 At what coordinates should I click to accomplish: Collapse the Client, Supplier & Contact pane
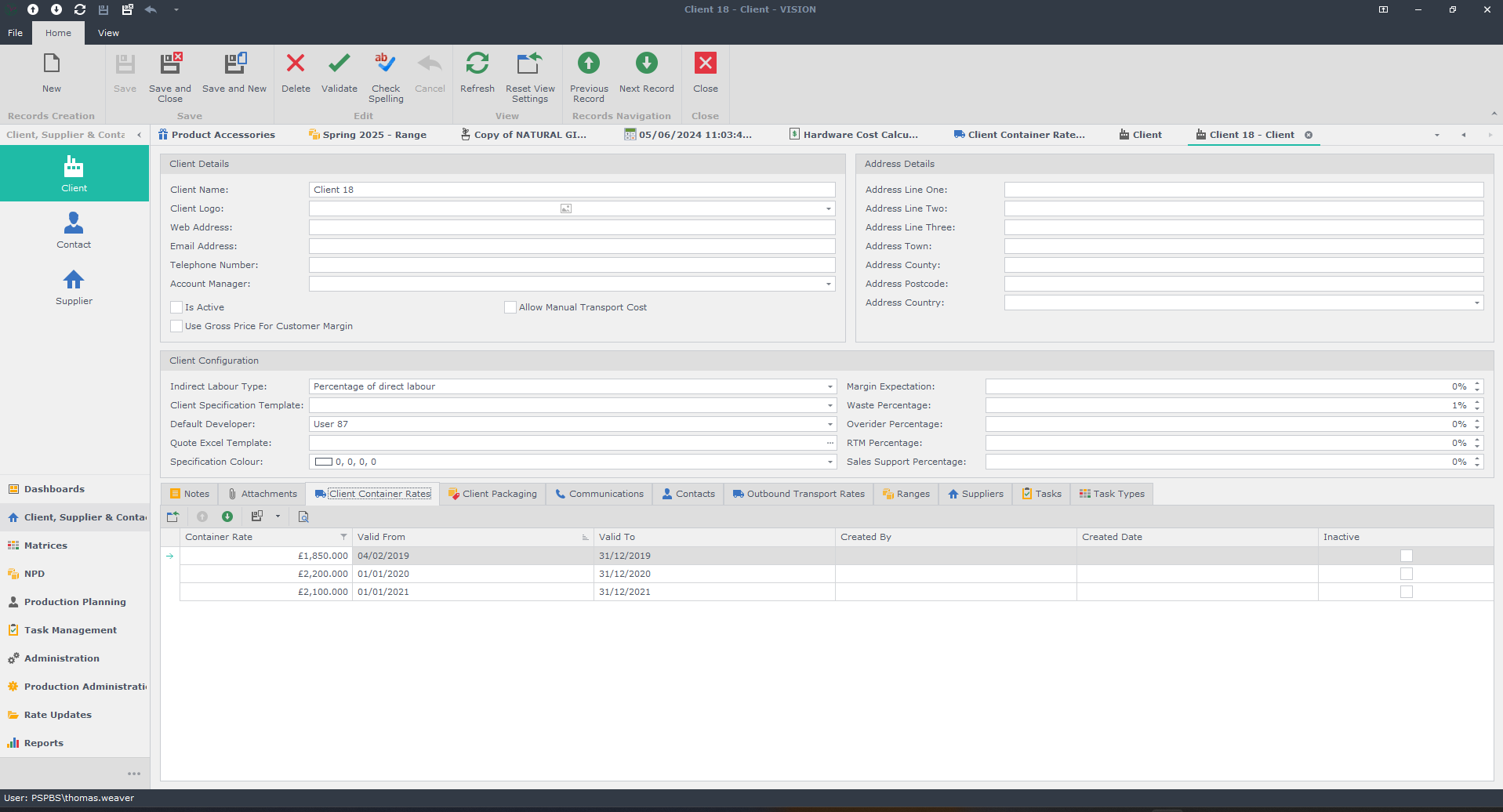pos(140,135)
